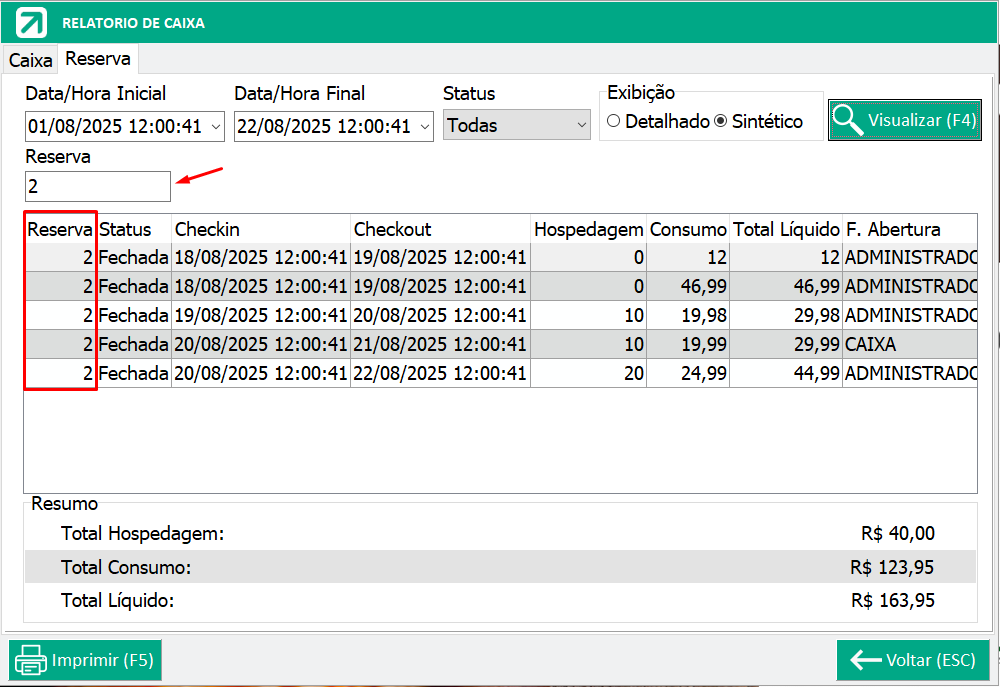Open the Data/Hora Inicial date dropdown

coord(216,126)
